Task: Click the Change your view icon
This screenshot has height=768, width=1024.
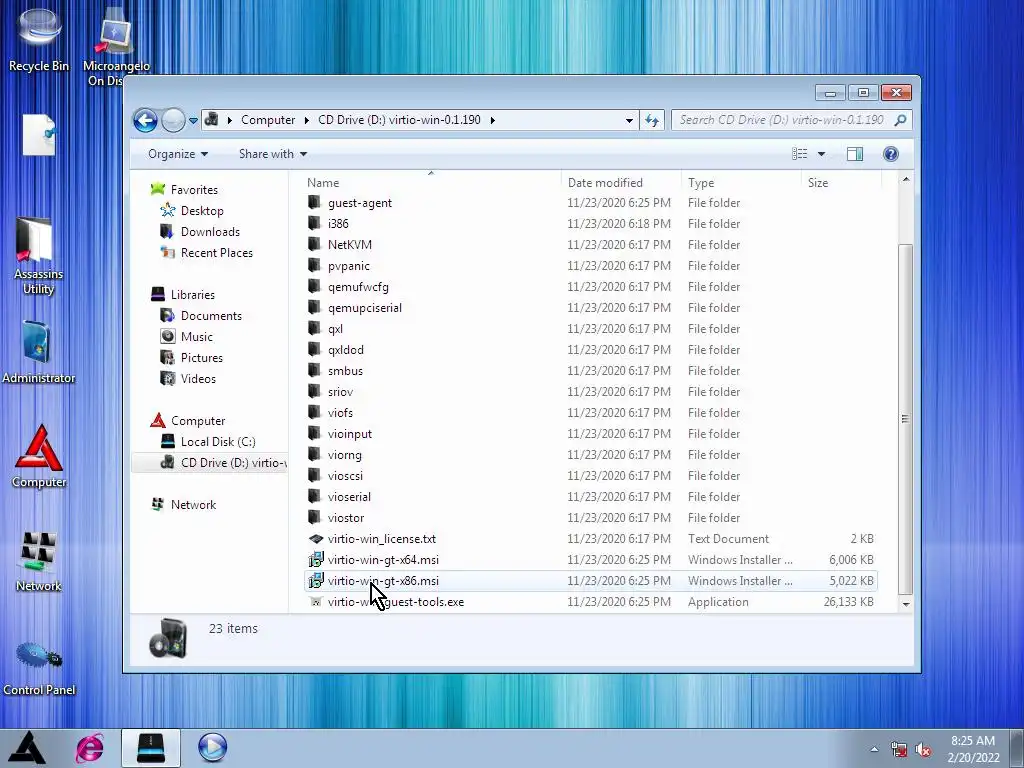Action: (799, 154)
